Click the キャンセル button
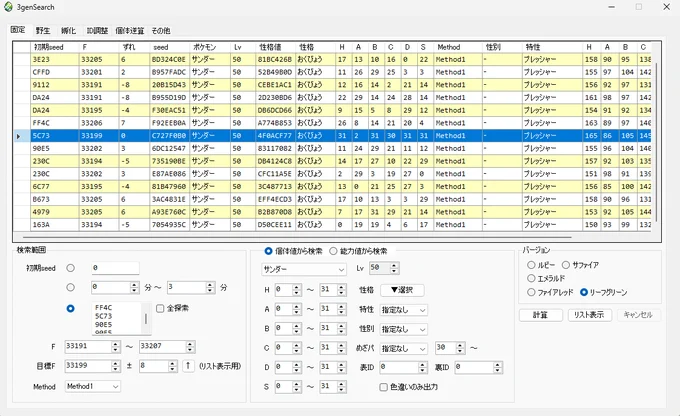 (x=638, y=315)
